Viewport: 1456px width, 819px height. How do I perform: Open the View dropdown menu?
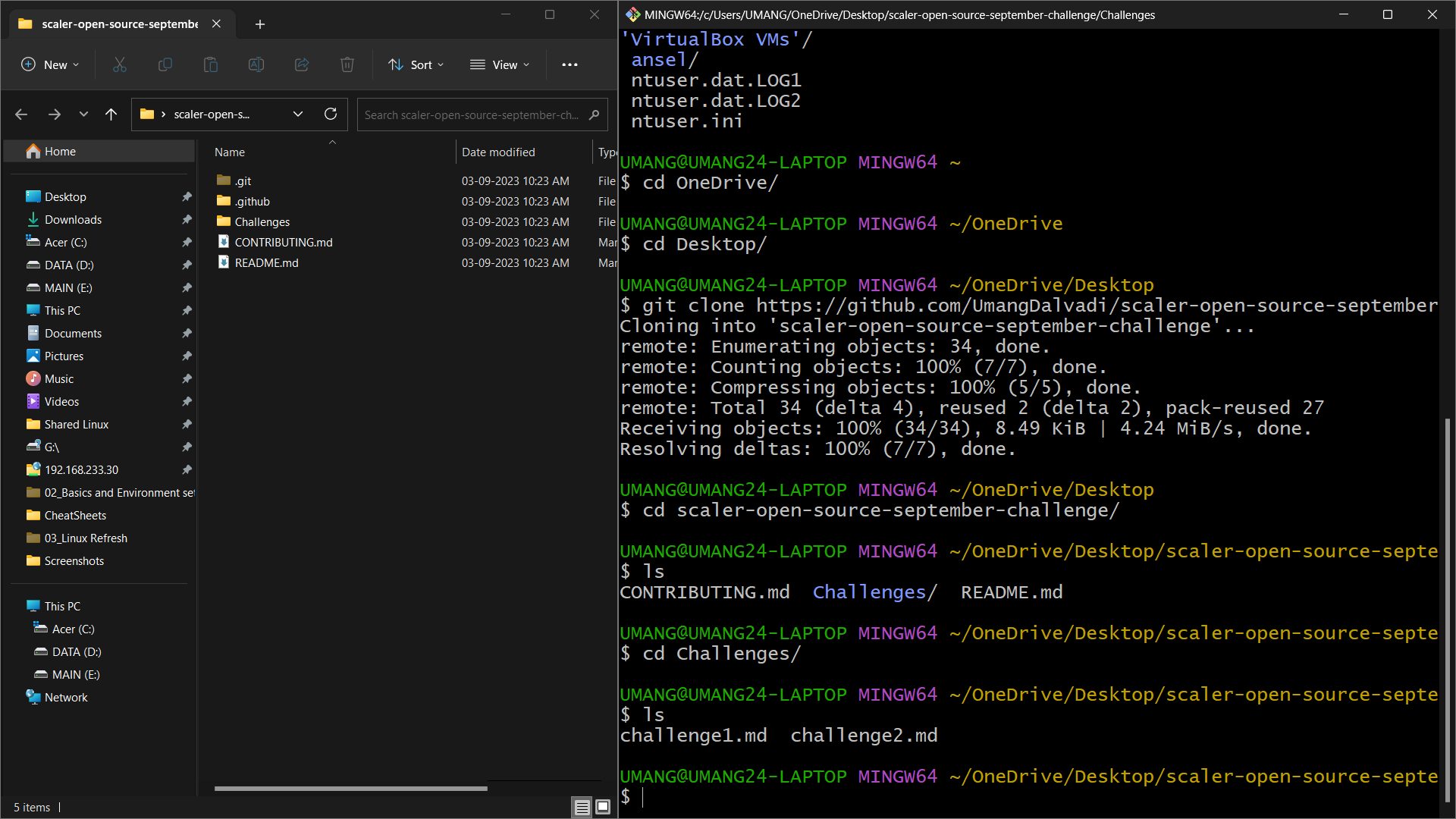500,64
